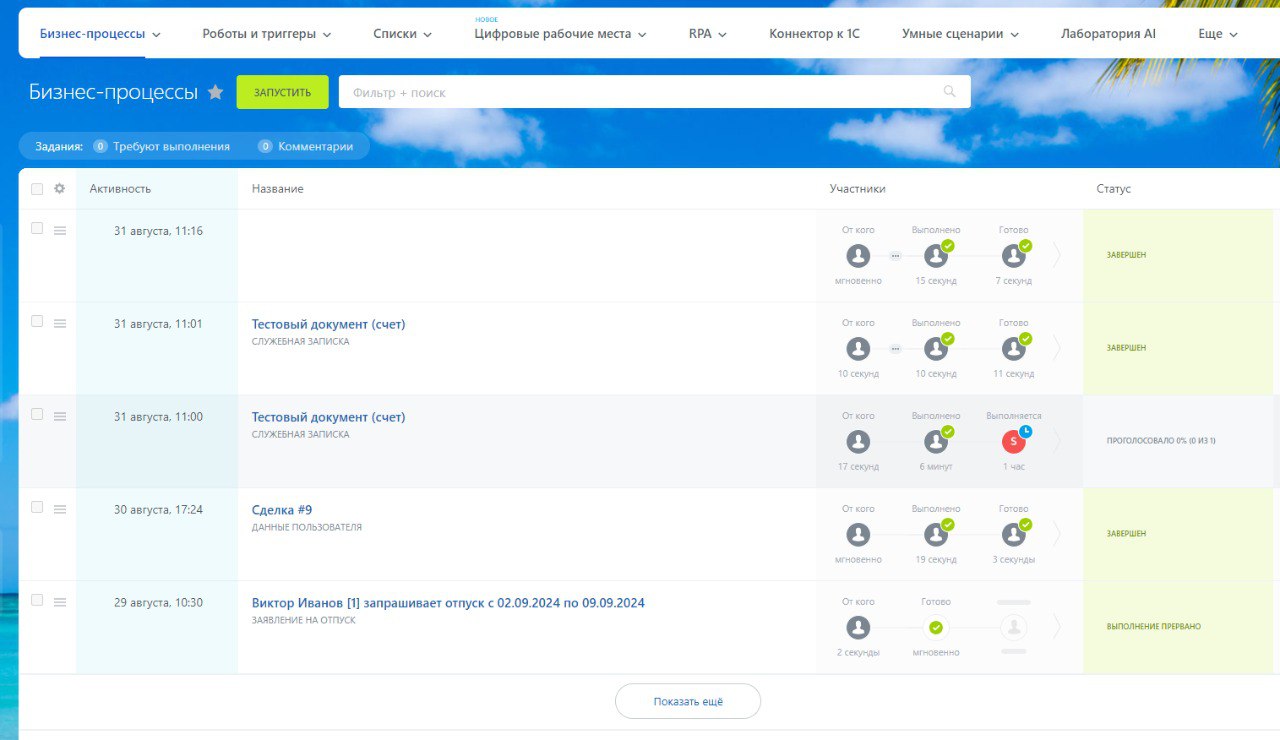The image size is (1280, 740).
Task: Open Тестовый документ (счет) from 11:00
Action: 329,417
